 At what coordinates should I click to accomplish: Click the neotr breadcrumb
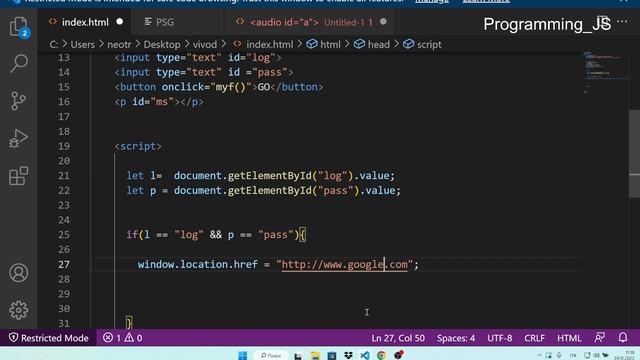(x=119, y=44)
